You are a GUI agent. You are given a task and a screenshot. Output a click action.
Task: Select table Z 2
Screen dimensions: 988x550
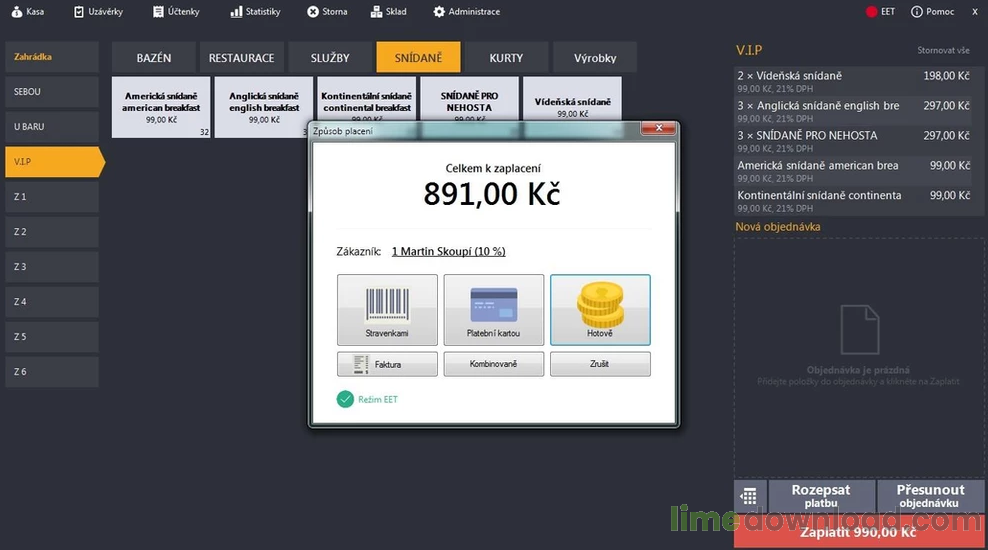52,232
